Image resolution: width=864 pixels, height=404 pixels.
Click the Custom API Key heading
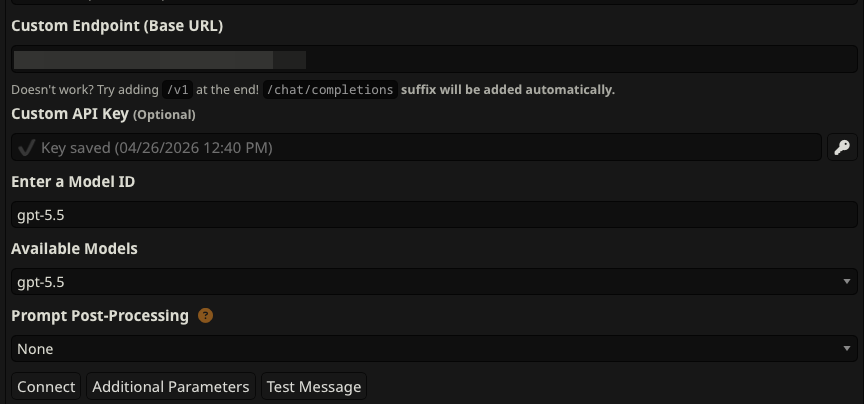pyautogui.click(x=70, y=114)
